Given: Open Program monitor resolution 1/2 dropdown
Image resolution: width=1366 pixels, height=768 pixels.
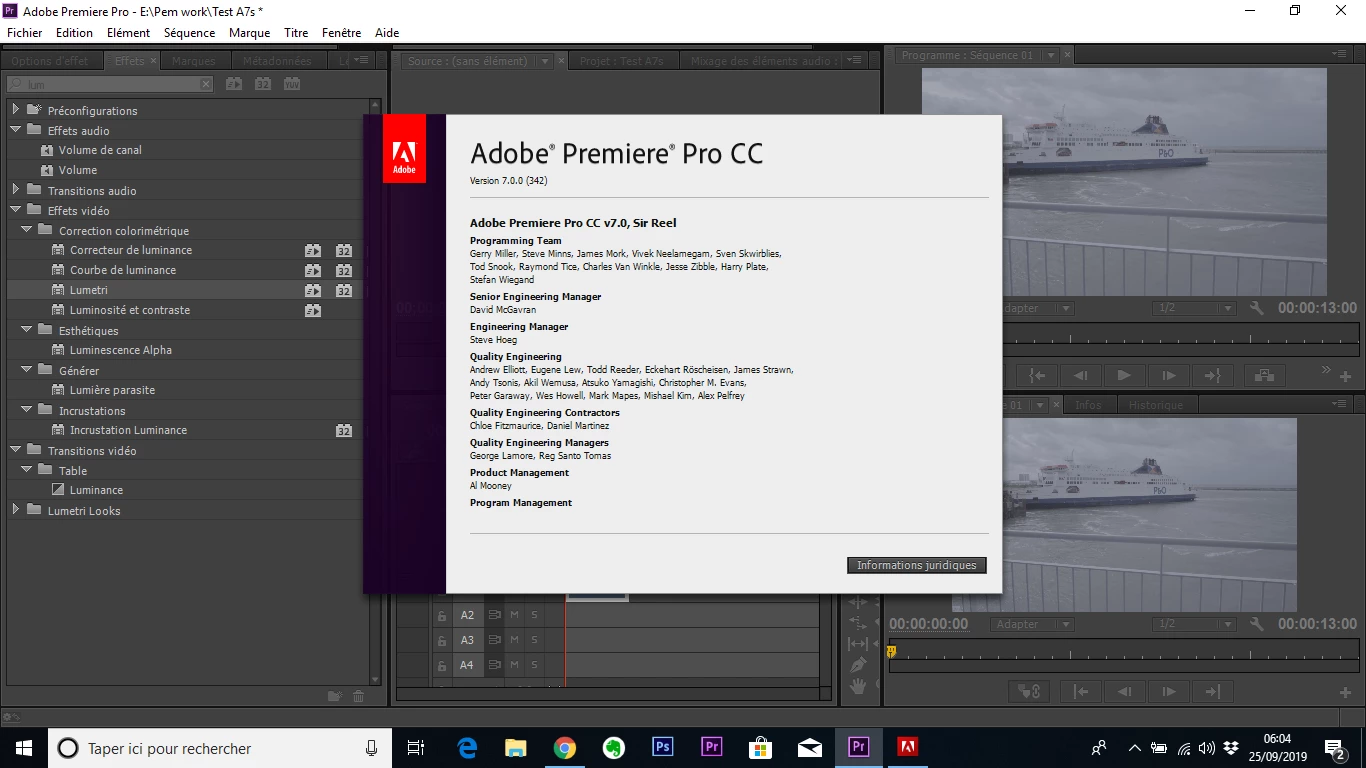Looking at the screenshot, I should tap(1192, 309).
